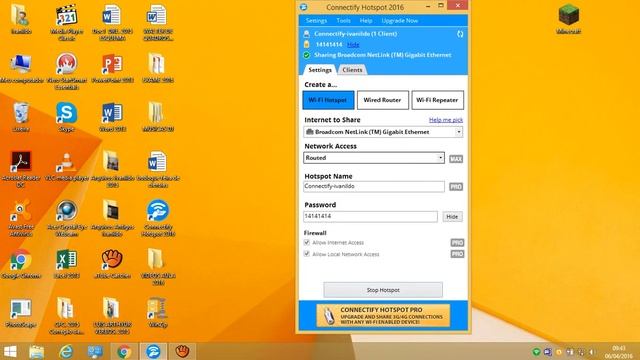Click the Stop Hotspot button

point(383,290)
